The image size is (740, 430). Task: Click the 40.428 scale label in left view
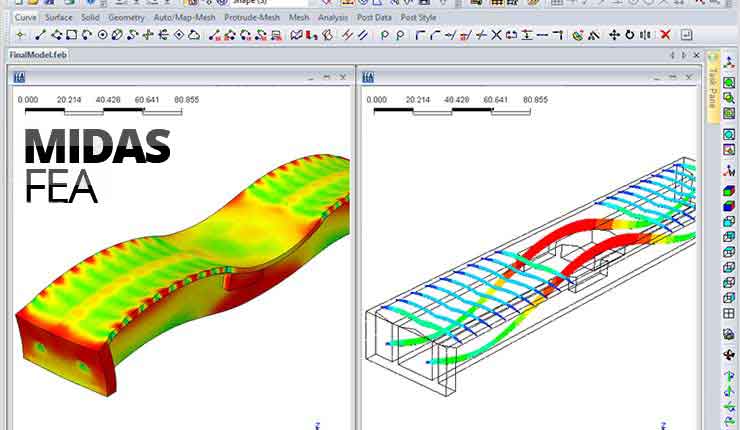(108, 100)
